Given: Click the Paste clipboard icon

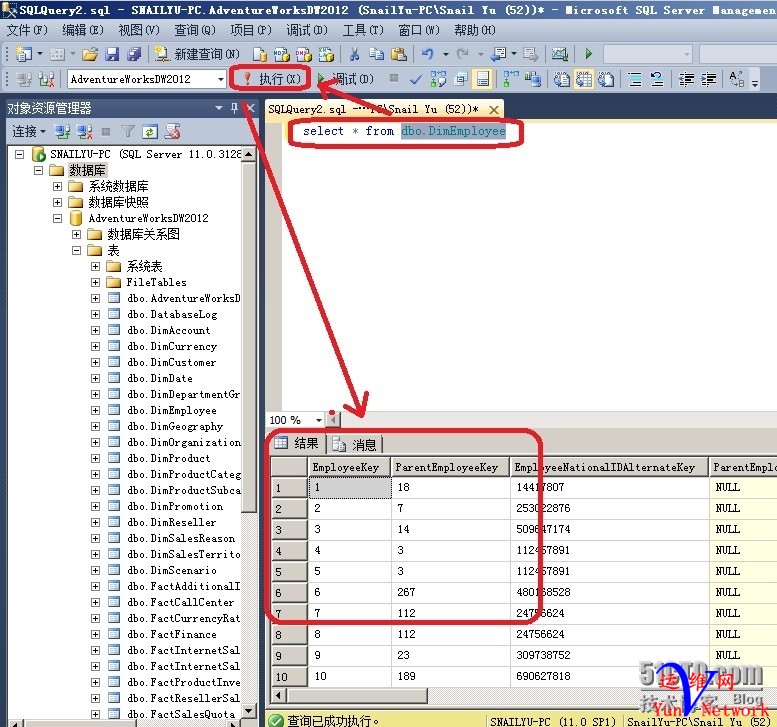Looking at the screenshot, I should 399,54.
